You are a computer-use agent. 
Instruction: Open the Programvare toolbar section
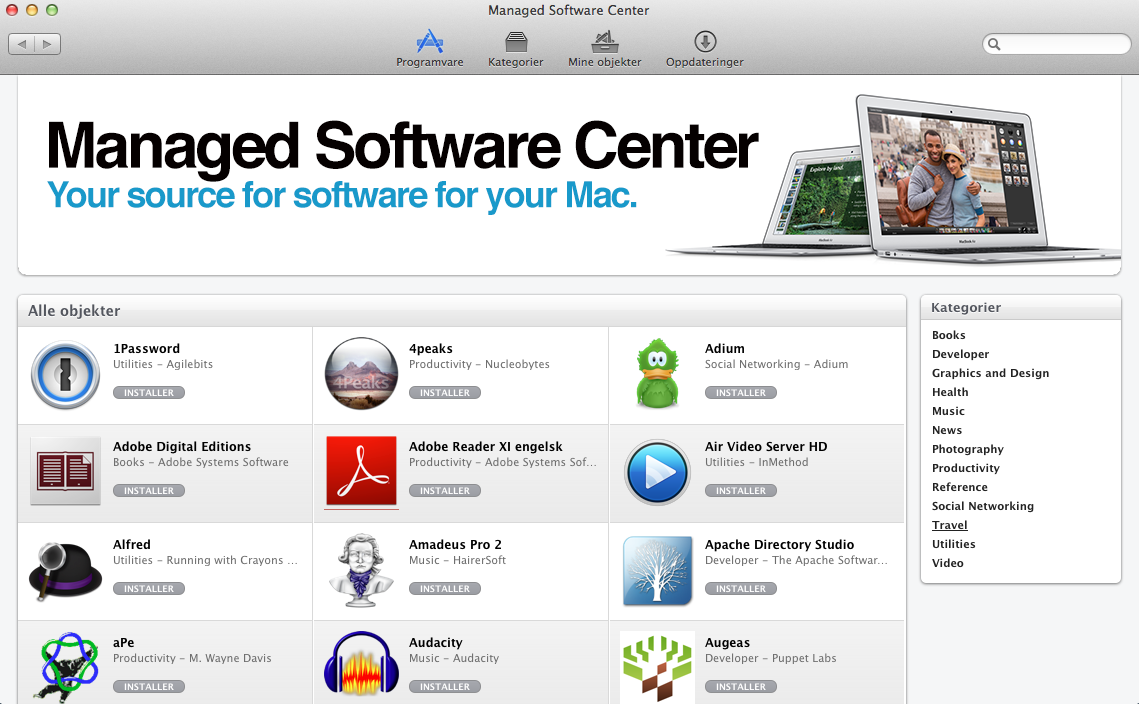pyautogui.click(x=429, y=48)
